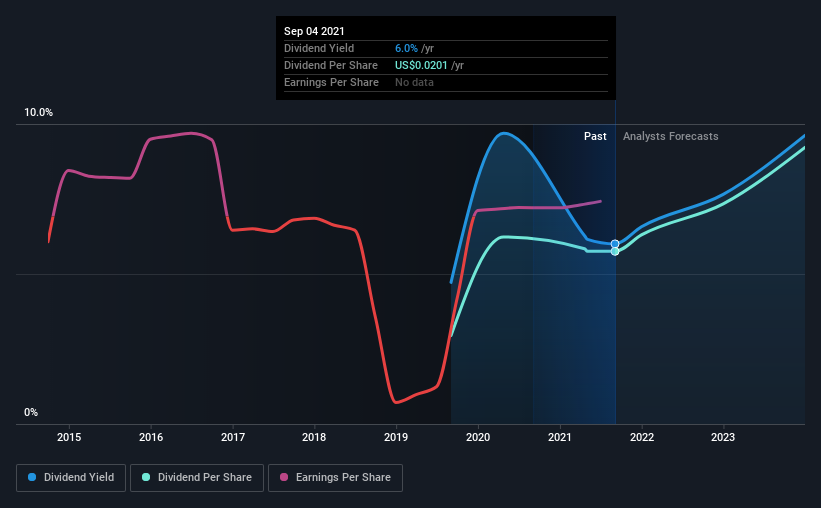Viewport: 821px width, 508px height.
Task: Click the 2023 x-axis label
Action: 723,437
